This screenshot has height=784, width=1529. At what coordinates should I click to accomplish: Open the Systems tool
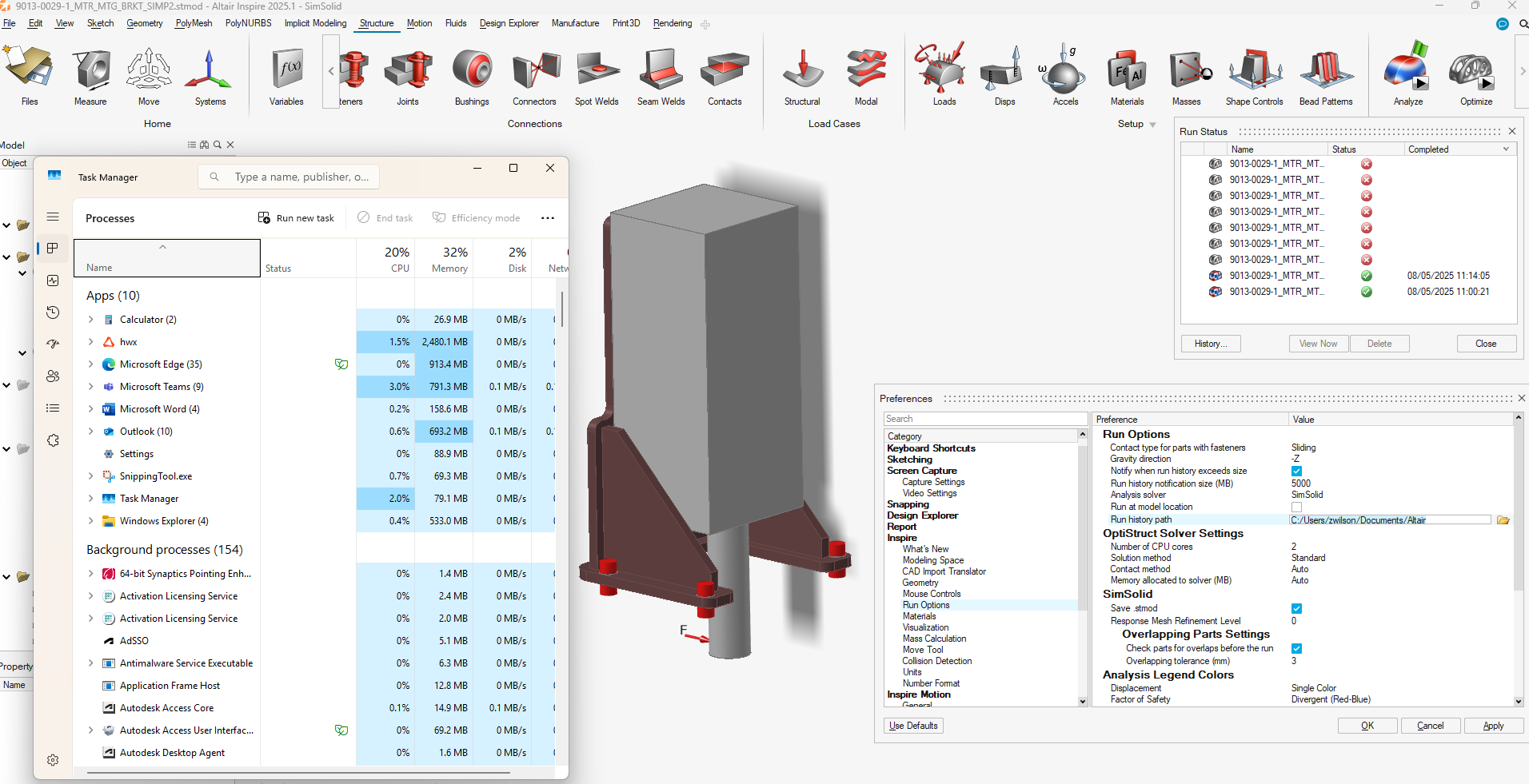210,74
